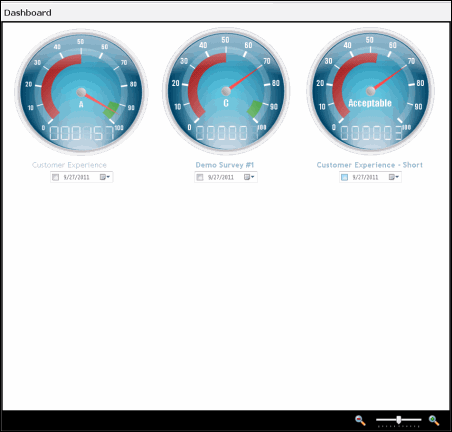Click the green zone on Demo Survey gauge
452x432 pixels.
255,109
